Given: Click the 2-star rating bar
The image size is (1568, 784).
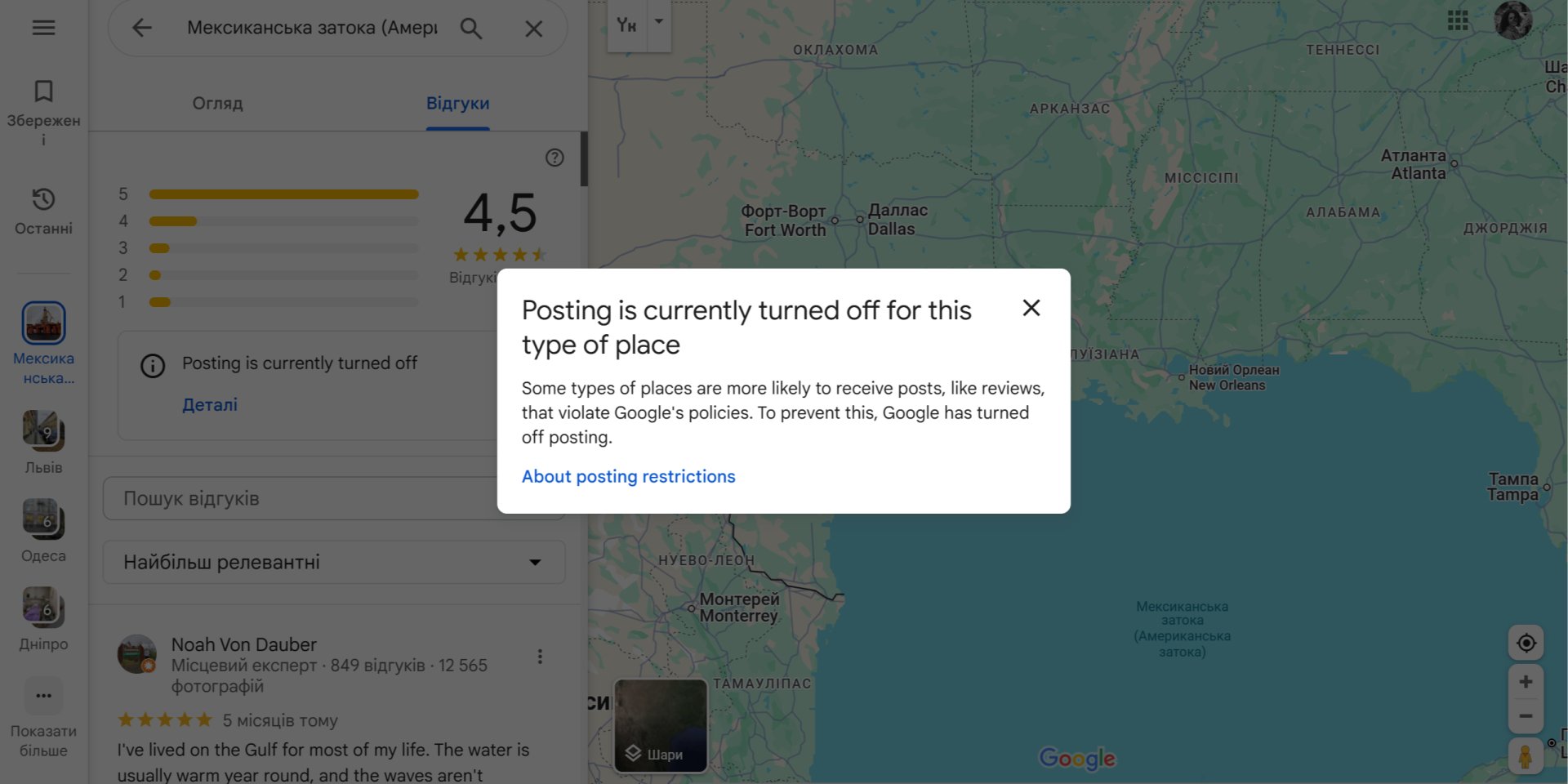Looking at the screenshot, I should tap(283, 275).
